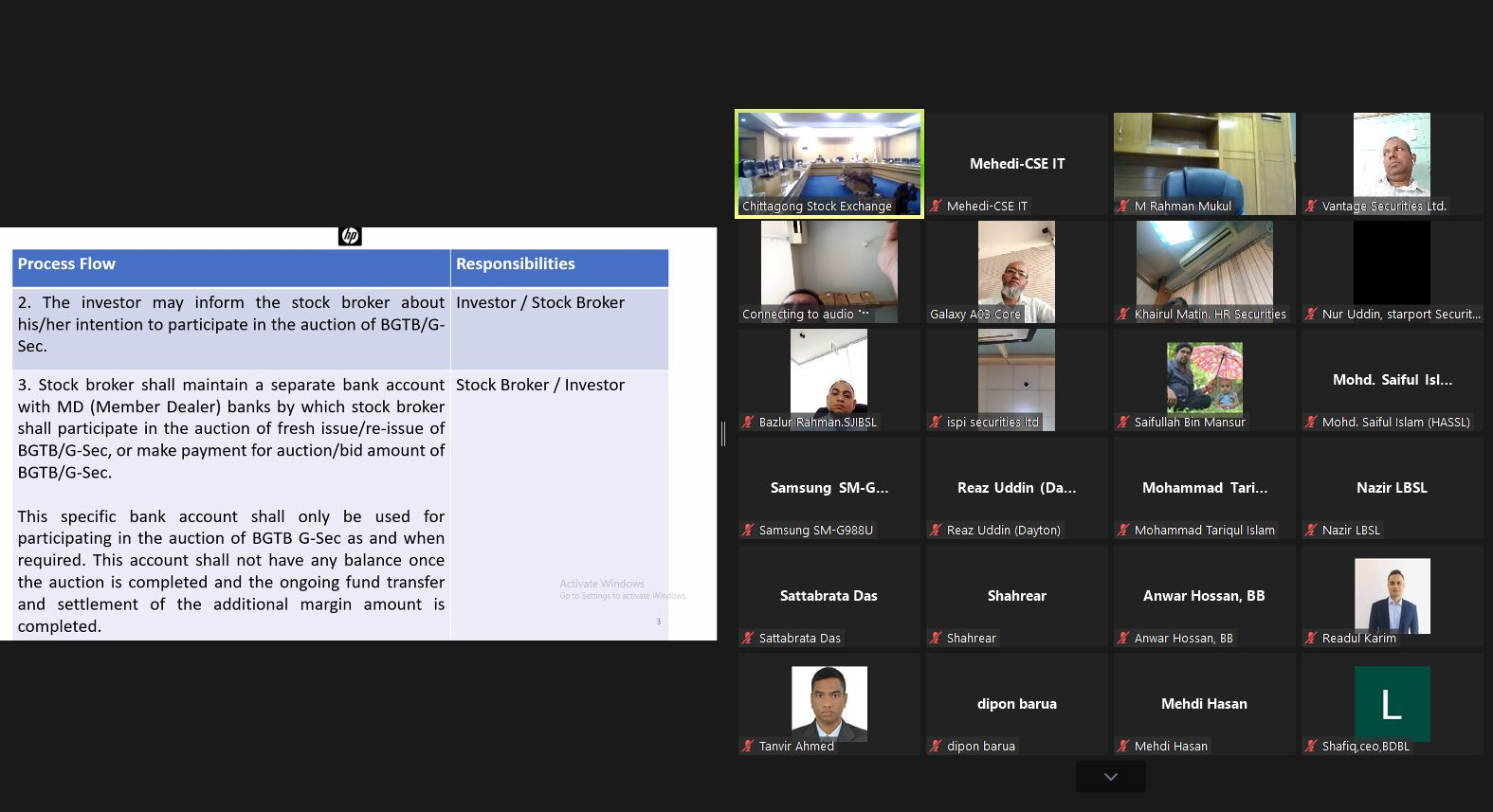Click muted mic icon beside Khairul Matin
The image size is (1493, 812).
point(1124,314)
